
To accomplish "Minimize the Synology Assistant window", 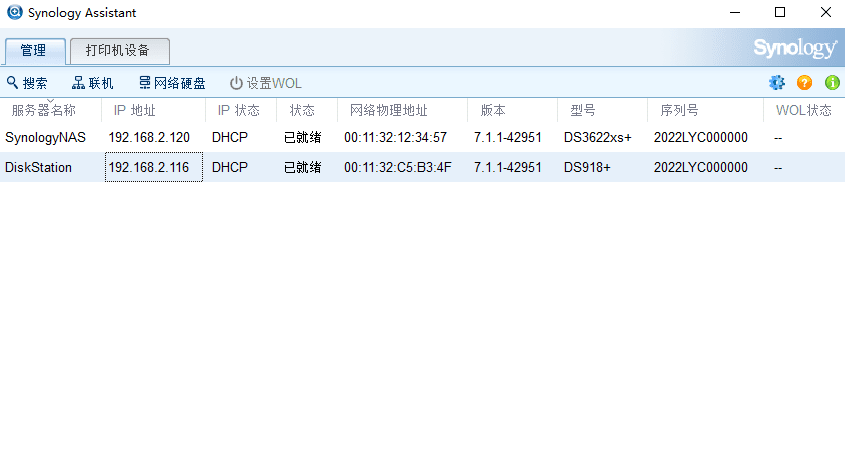I will (x=735, y=12).
